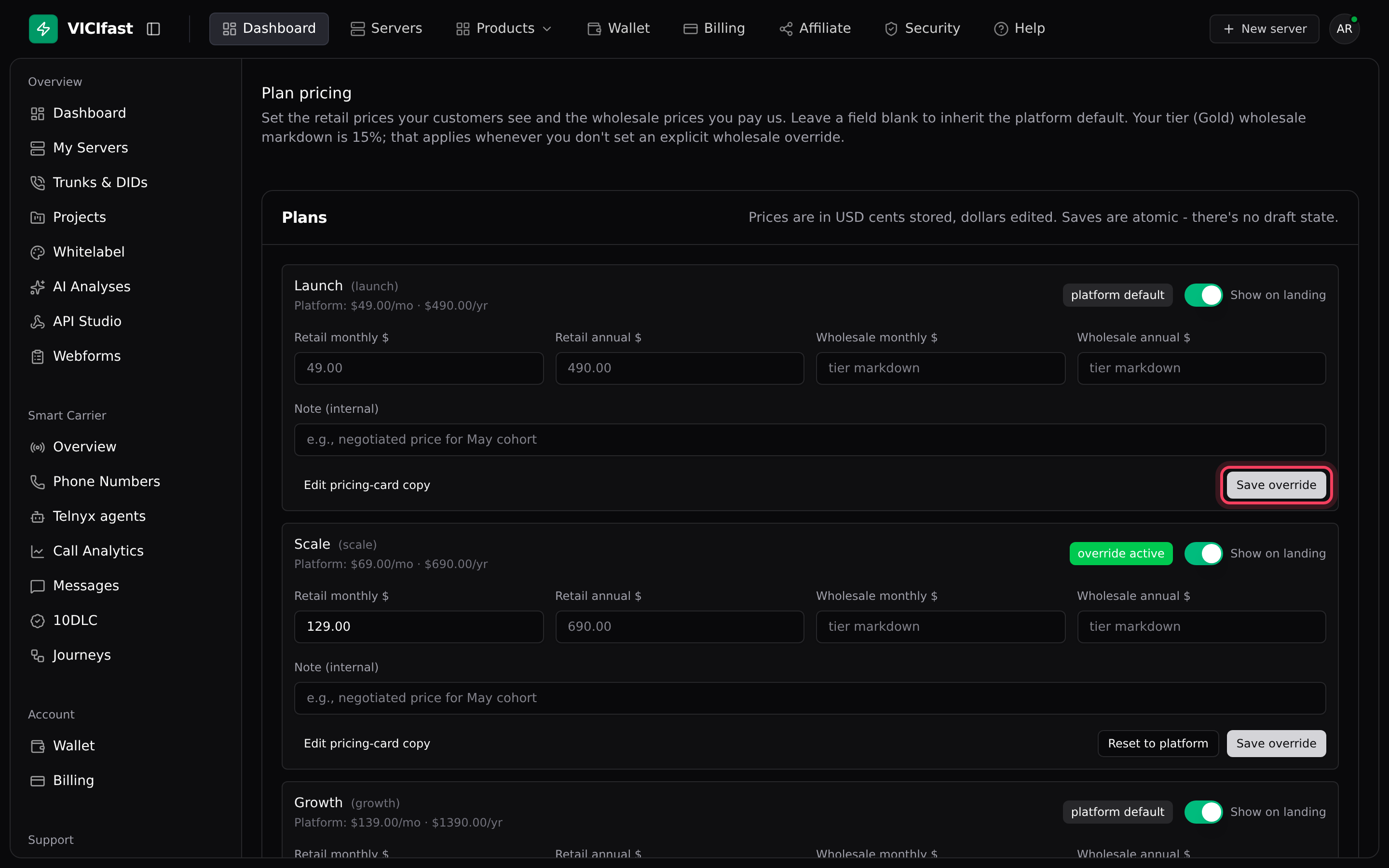Save override for the Launch plan
The height and width of the screenshot is (868, 1389).
click(1276, 485)
